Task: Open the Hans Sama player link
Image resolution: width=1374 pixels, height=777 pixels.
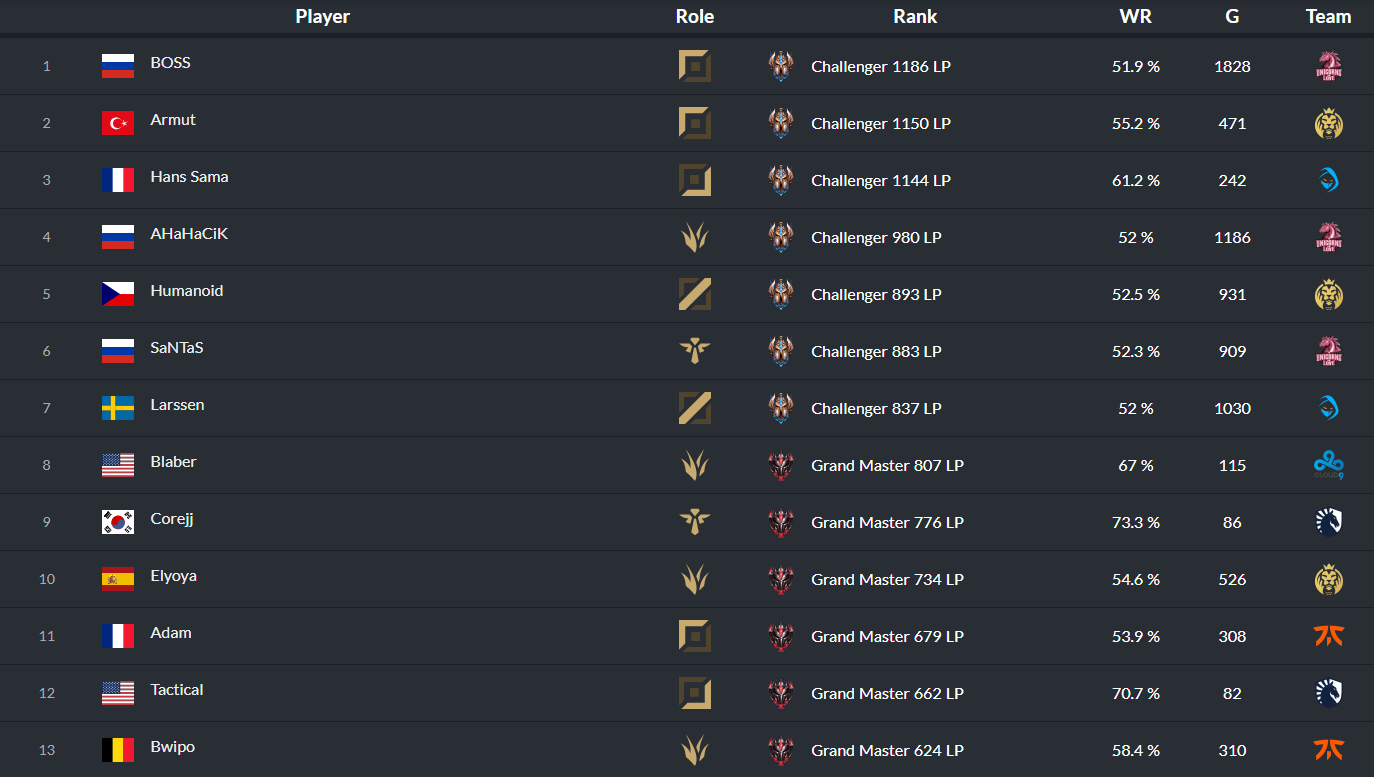Action: tap(189, 177)
